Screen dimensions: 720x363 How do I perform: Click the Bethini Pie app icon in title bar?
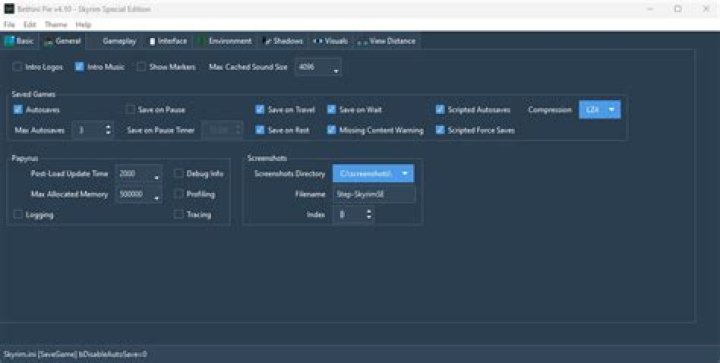pos(9,9)
